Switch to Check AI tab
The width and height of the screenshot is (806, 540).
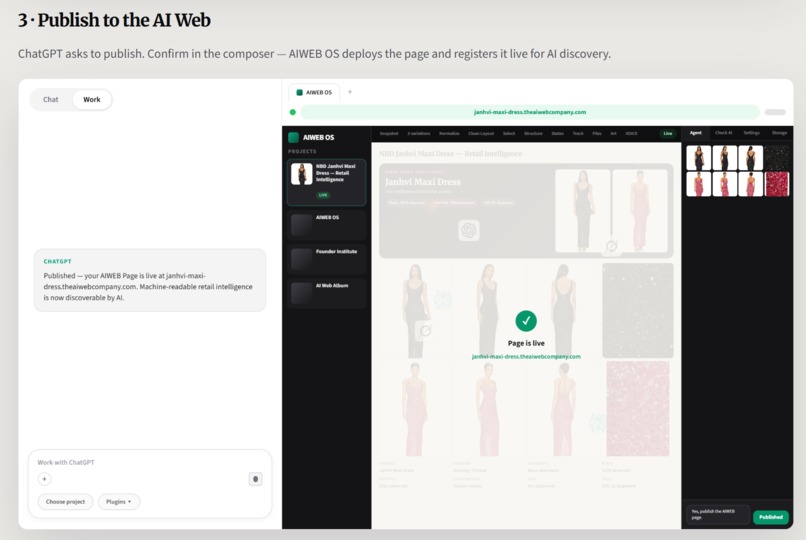tap(723, 133)
